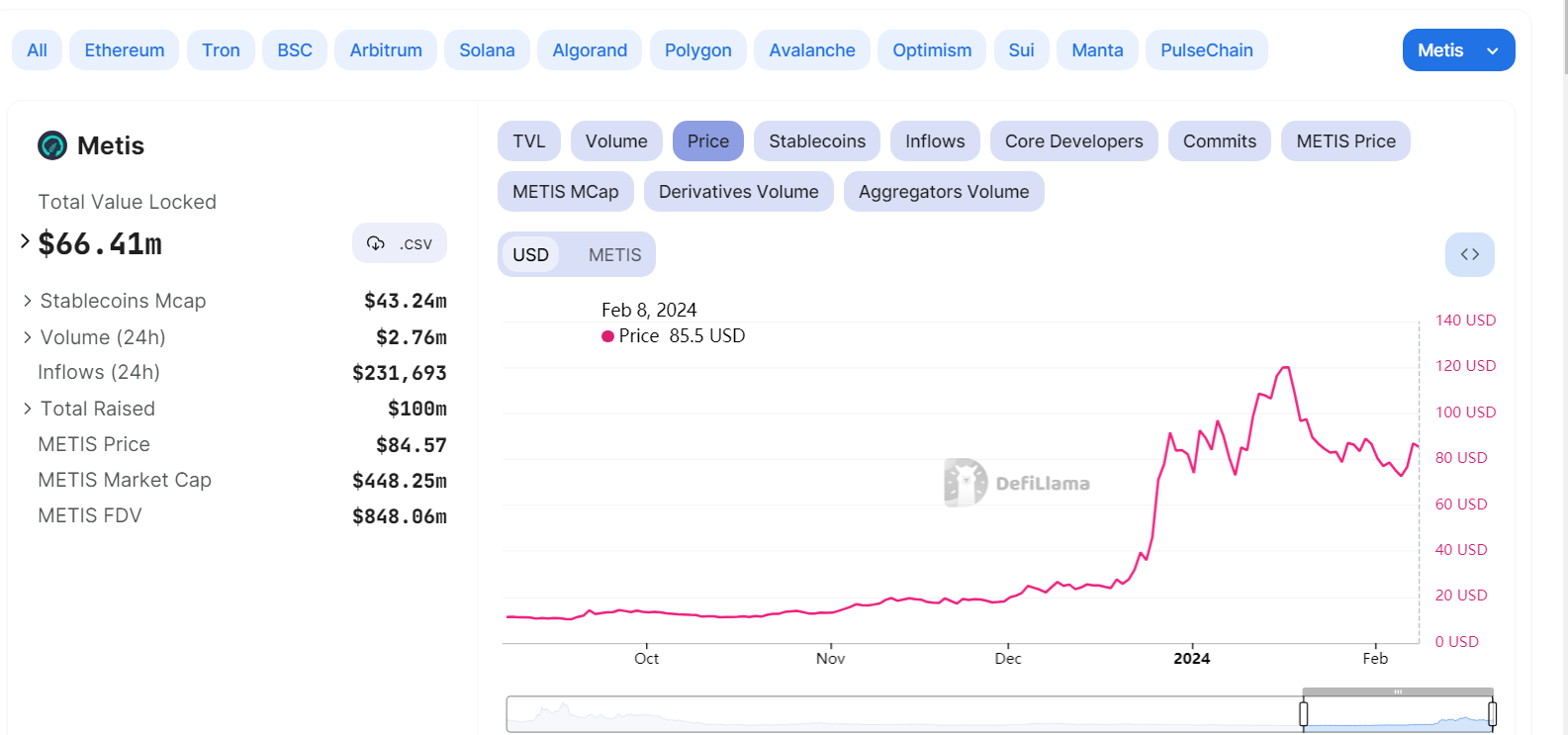Open the Manta chain page
The image size is (1568, 735).
[1097, 50]
